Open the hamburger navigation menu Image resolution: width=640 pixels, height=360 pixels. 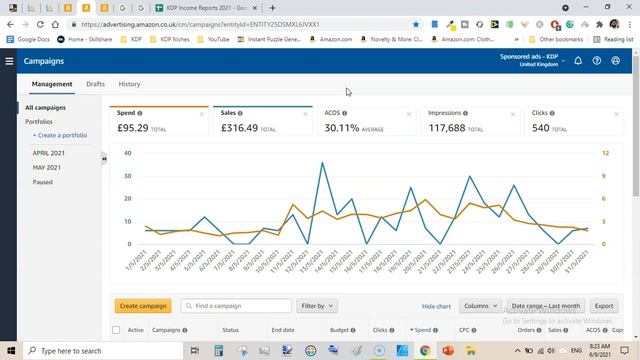pyautogui.click(x=9, y=61)
